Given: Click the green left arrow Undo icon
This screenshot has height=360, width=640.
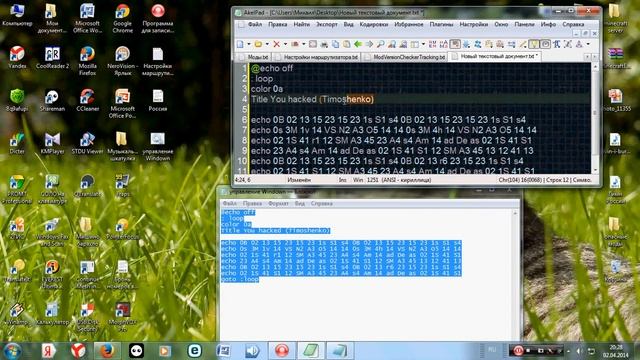Looking at the screenshot, I should (358, 44).
